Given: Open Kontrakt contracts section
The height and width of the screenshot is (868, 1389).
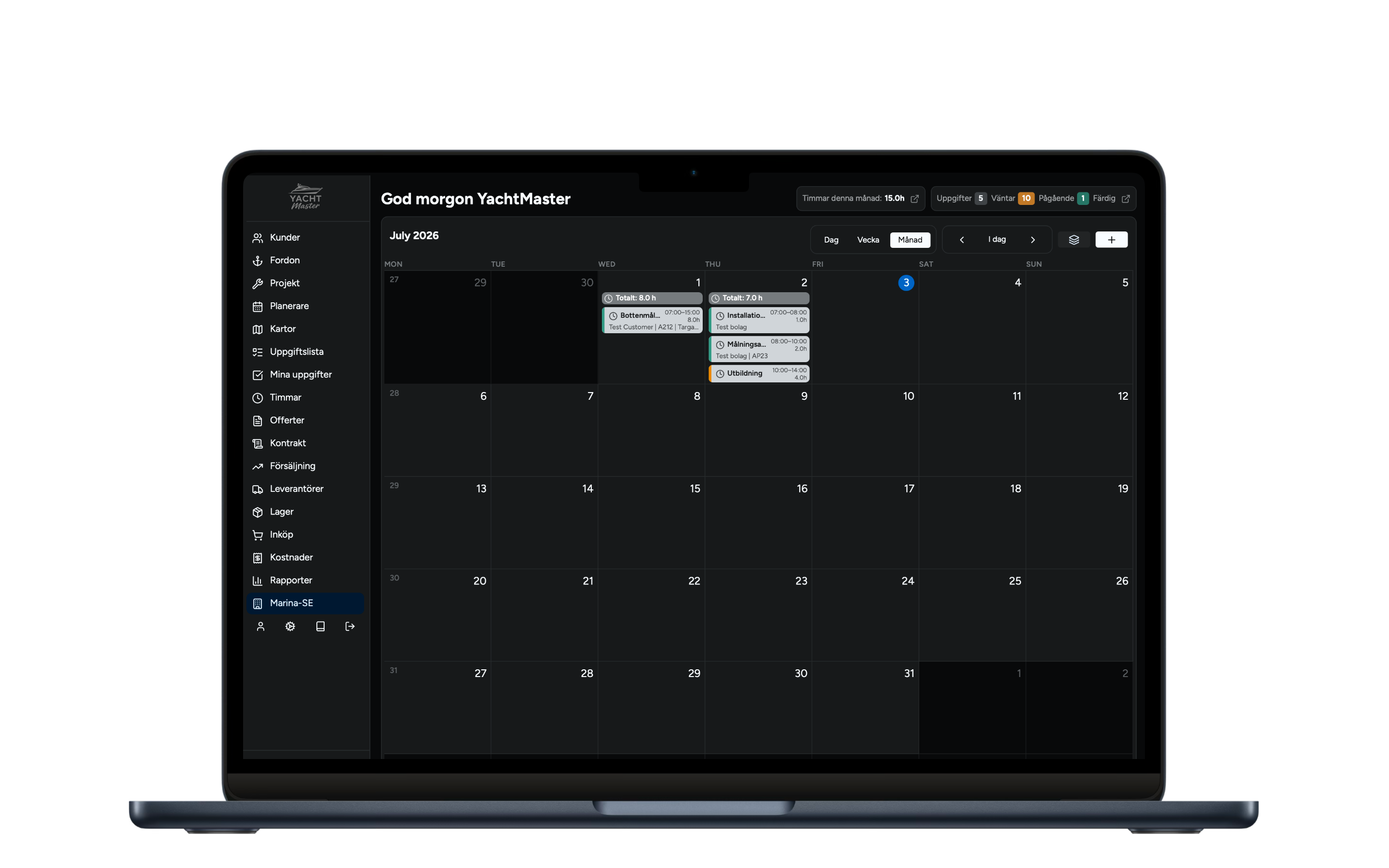Looking at the screenshot, I should [305, 443].
